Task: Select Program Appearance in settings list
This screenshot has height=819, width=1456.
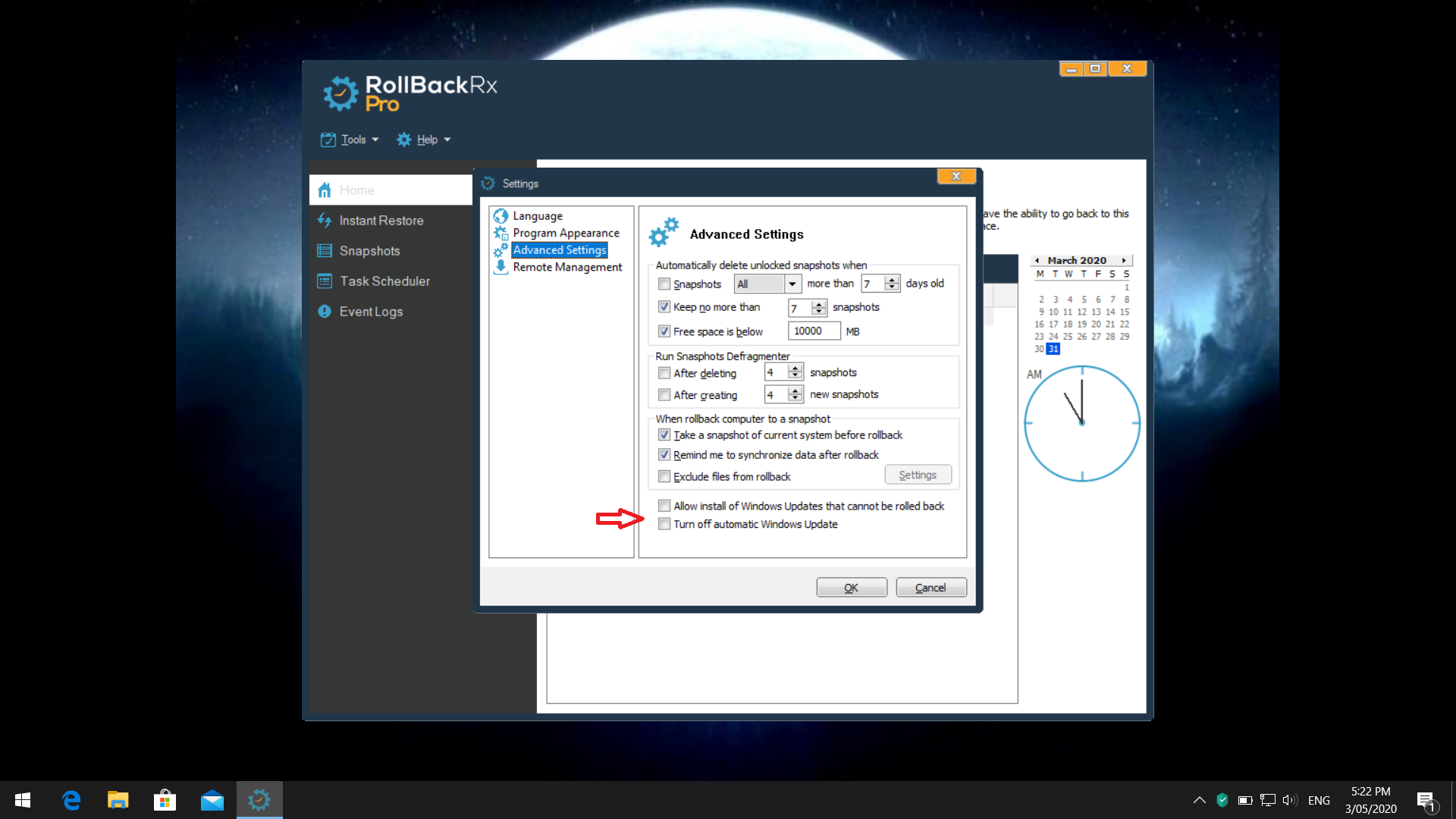Action: tap(566, 233)
